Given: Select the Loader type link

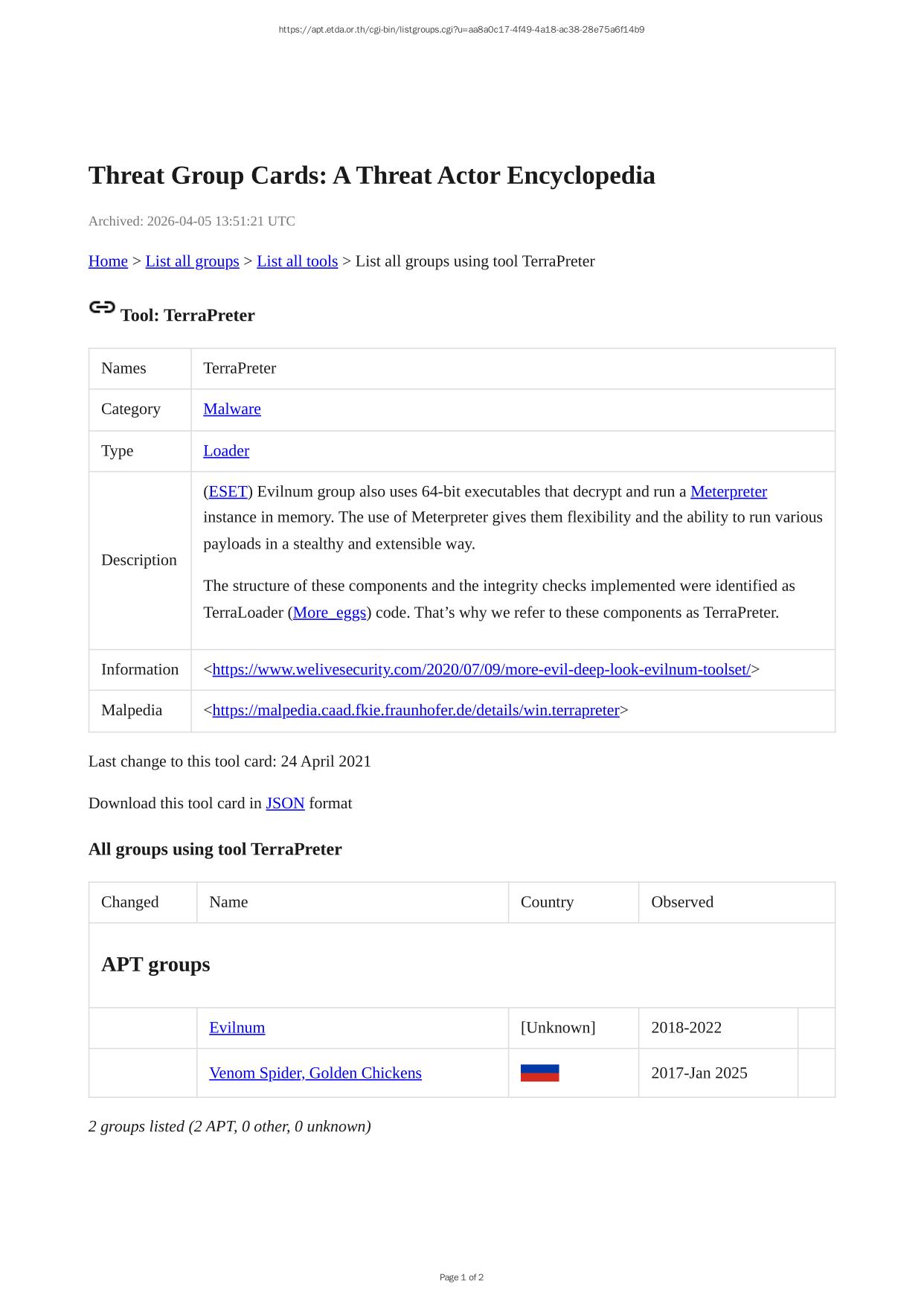Looking at the screenshot, I should point(226,451).
